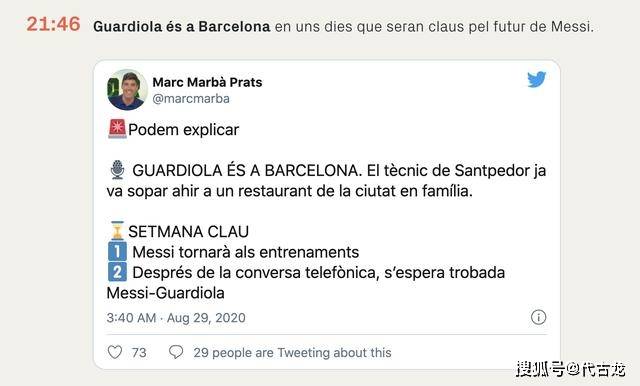Viewport: 640px width, 386px height.
Task: Open Marc Marbà Prats profile picture
Action: point(127,89)
